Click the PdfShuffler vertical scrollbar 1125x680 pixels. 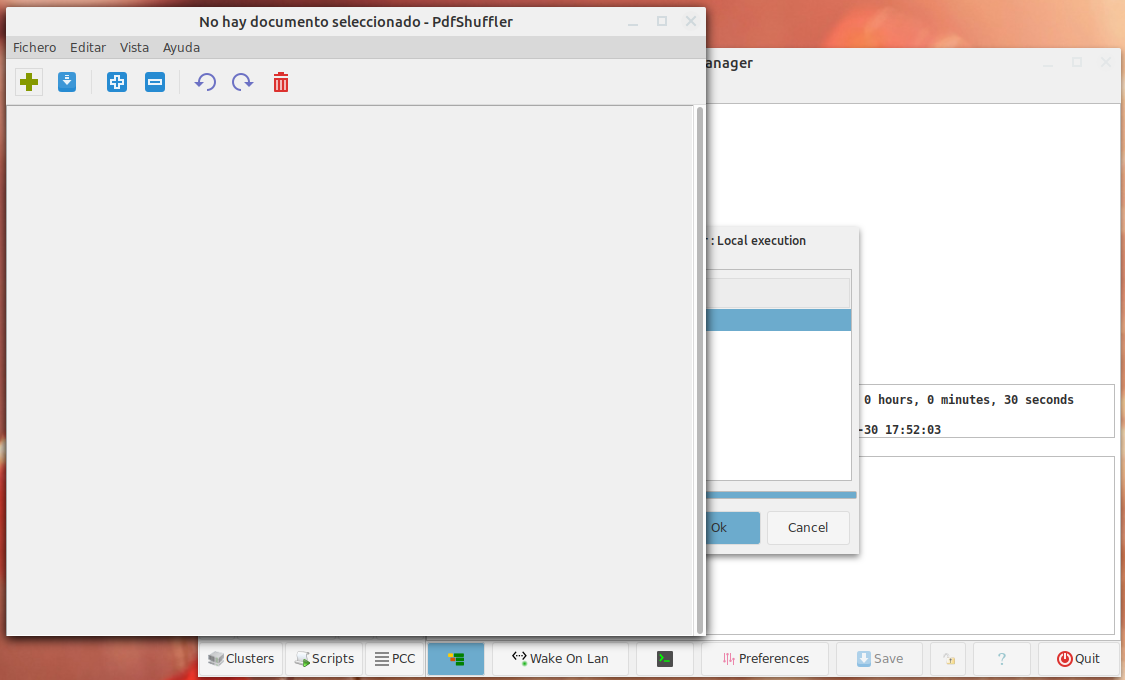click(x=700, y=369)
